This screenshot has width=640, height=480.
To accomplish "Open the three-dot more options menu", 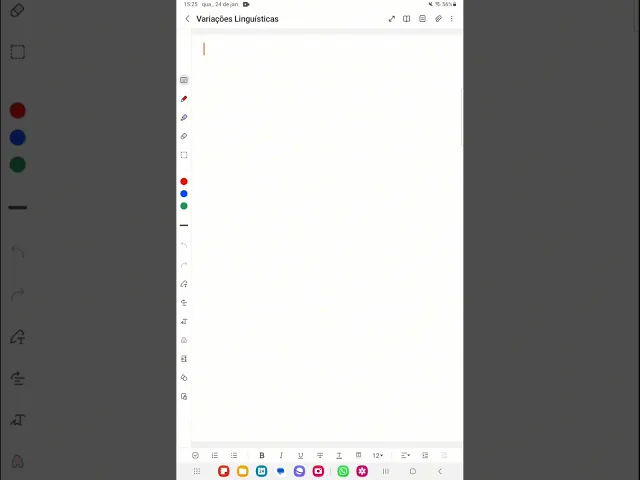I will [x=451, y=19].
